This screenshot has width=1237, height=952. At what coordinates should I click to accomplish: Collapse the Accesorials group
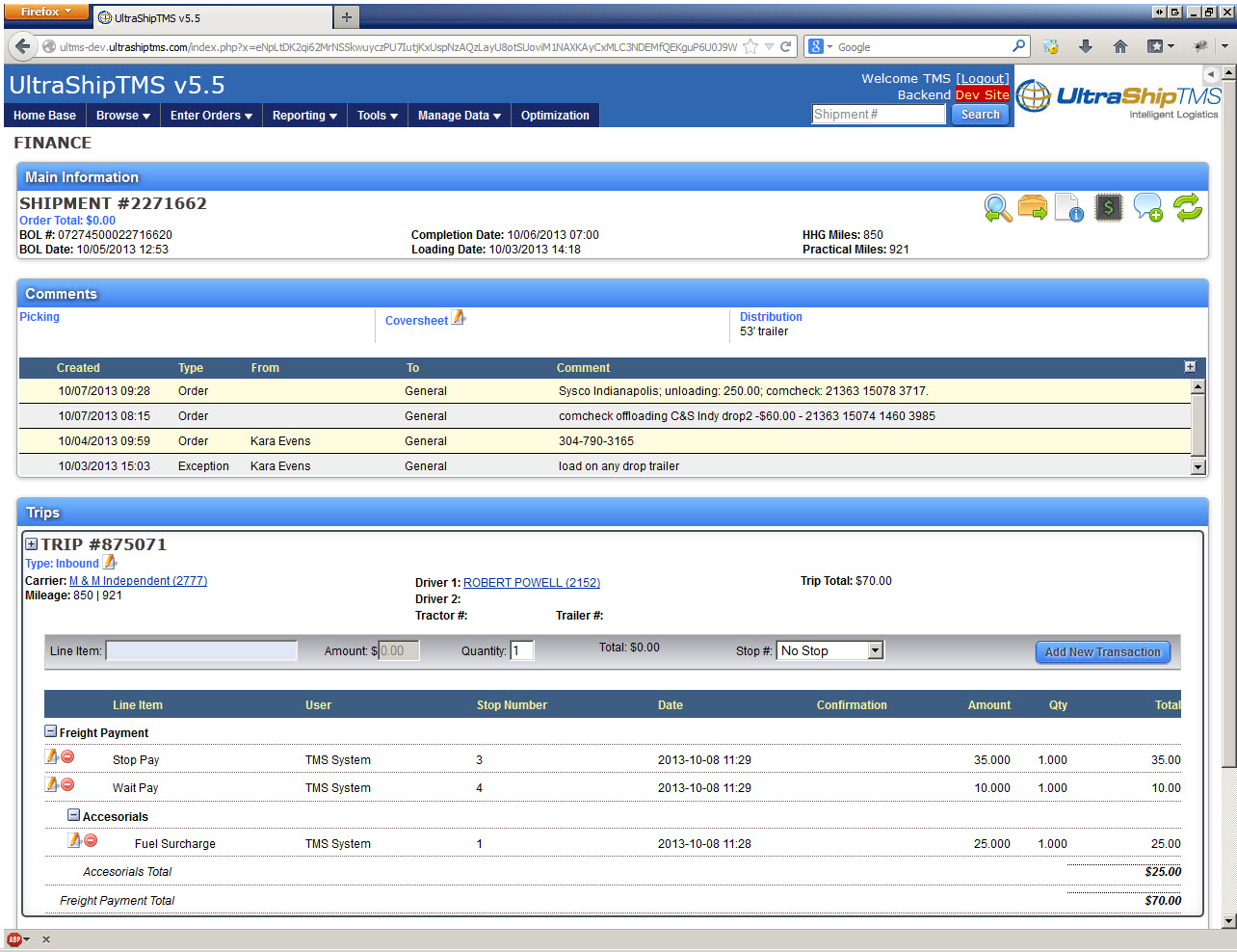pos(73,815)
